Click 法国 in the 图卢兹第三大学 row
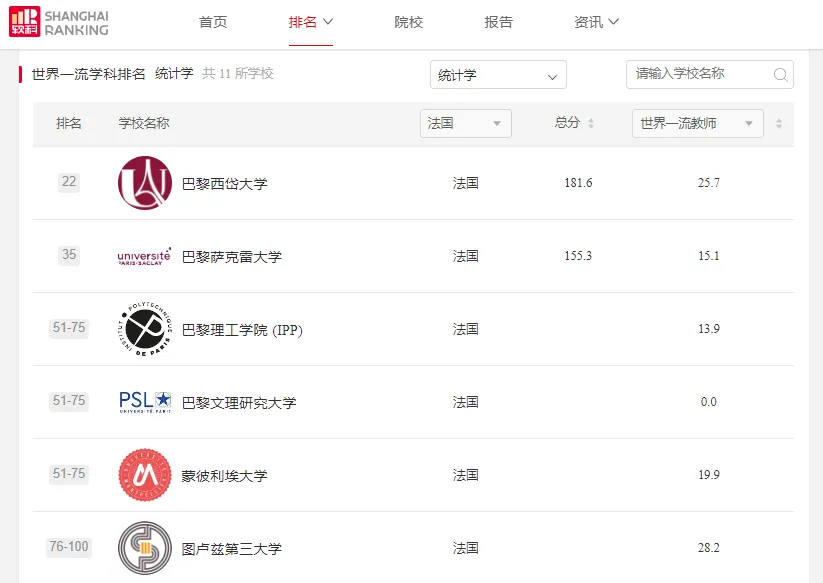This screenshot has height=583, width=823. [466, 548]
